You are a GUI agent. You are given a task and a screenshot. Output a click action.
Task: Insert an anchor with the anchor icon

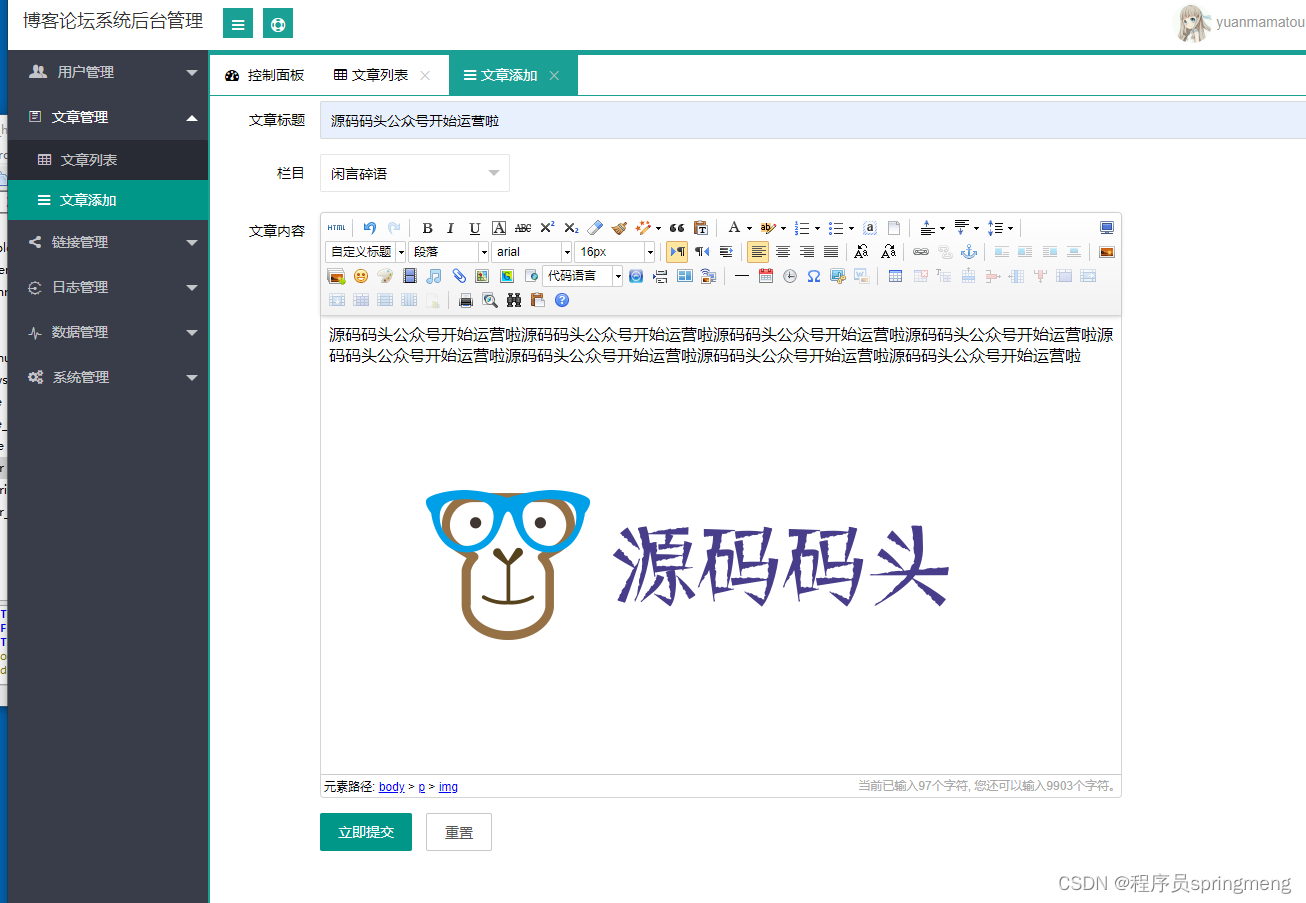click(x=969, y=252)
